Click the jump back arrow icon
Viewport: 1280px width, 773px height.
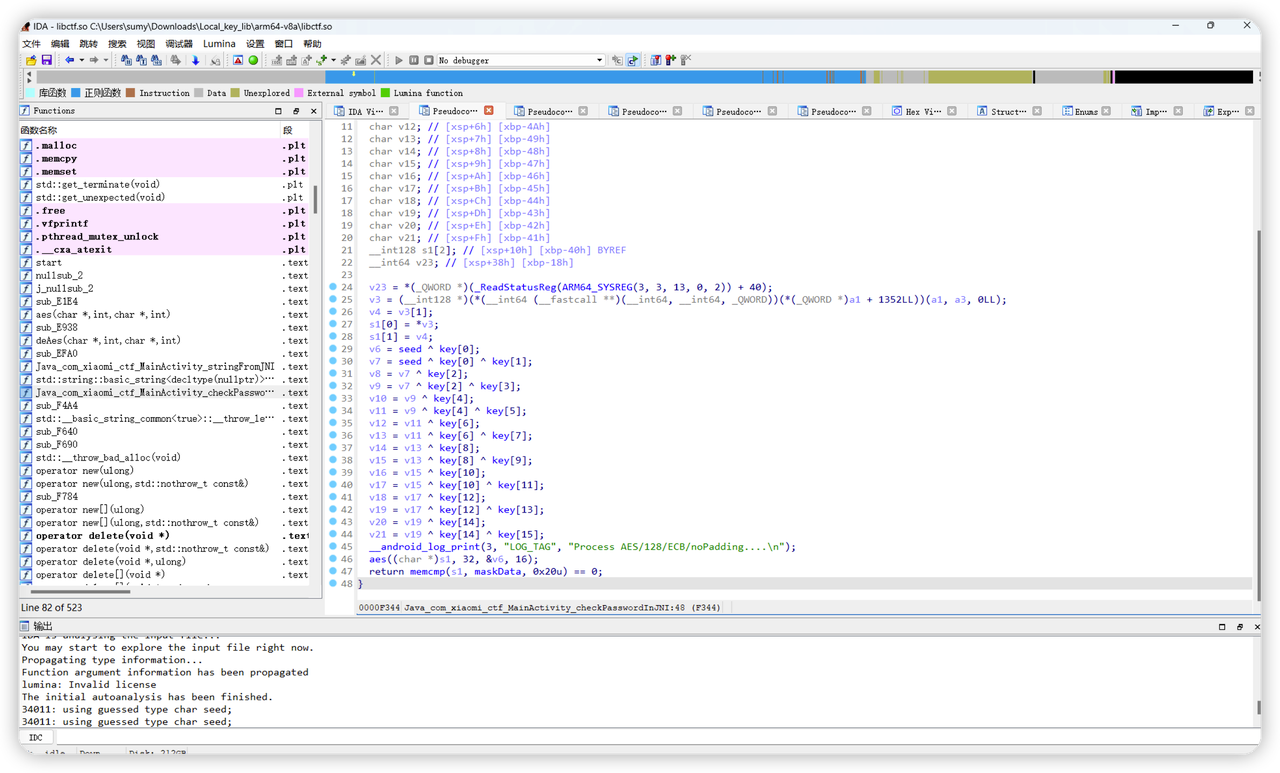click(68, 60)
